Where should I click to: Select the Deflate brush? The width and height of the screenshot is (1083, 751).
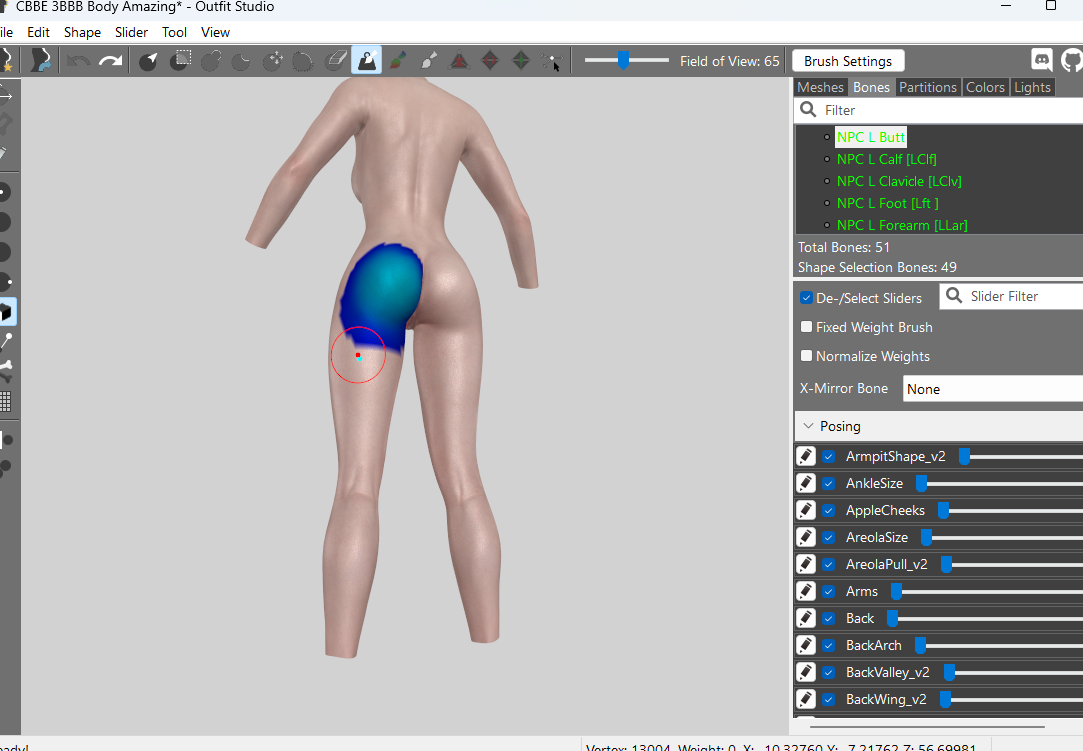click(240, 60)
